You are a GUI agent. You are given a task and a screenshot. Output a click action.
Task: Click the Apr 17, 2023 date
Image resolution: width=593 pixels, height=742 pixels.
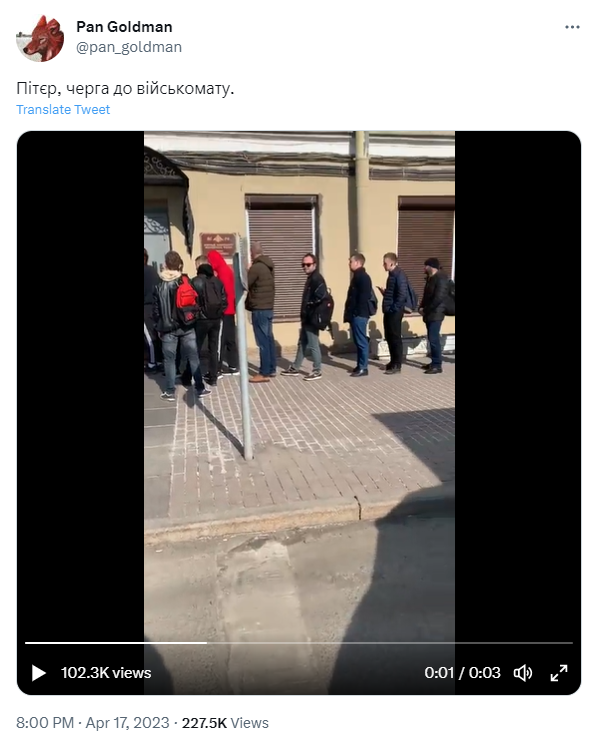[127, 723]
